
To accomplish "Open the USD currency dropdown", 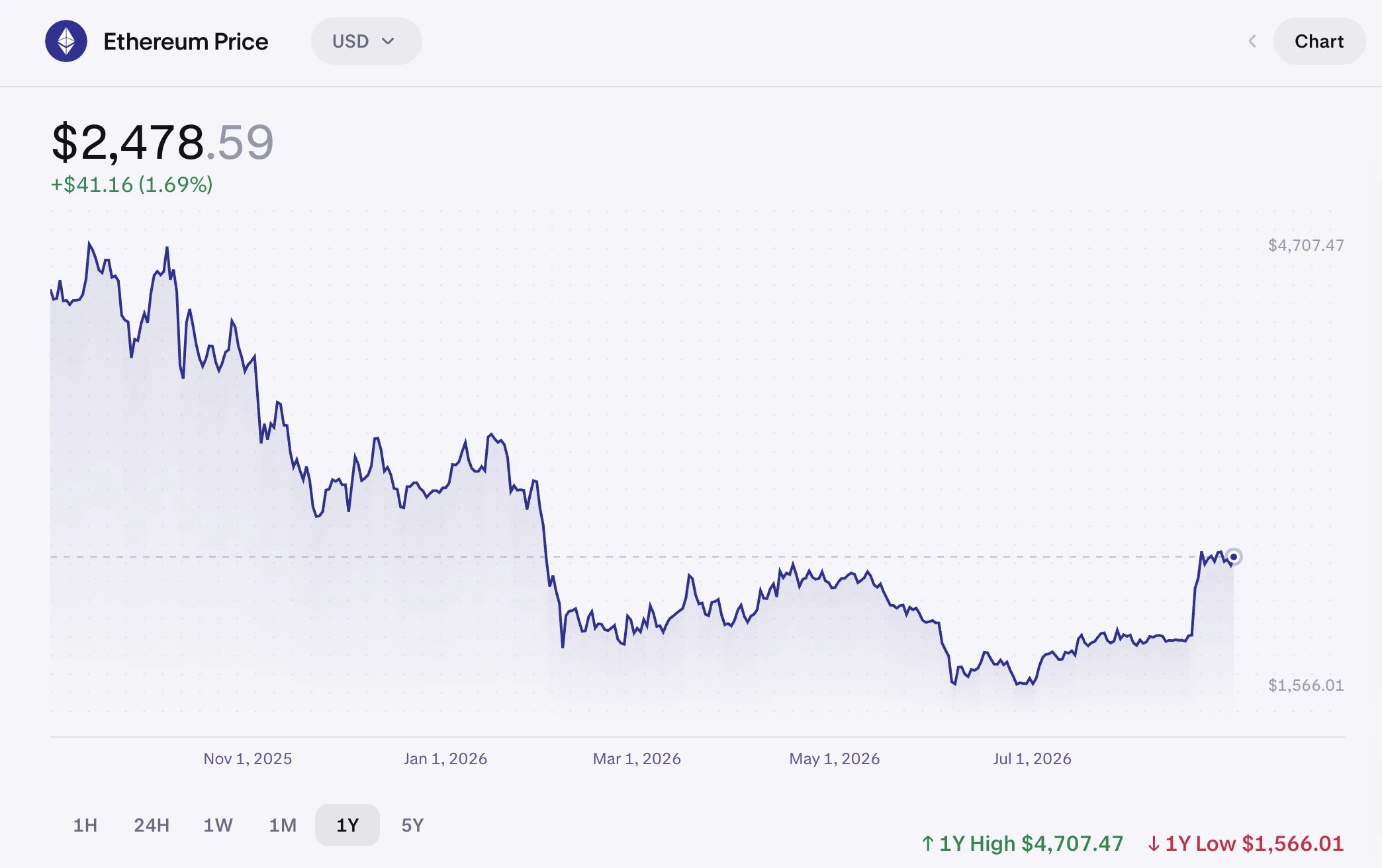I will [x=366, y=41].
